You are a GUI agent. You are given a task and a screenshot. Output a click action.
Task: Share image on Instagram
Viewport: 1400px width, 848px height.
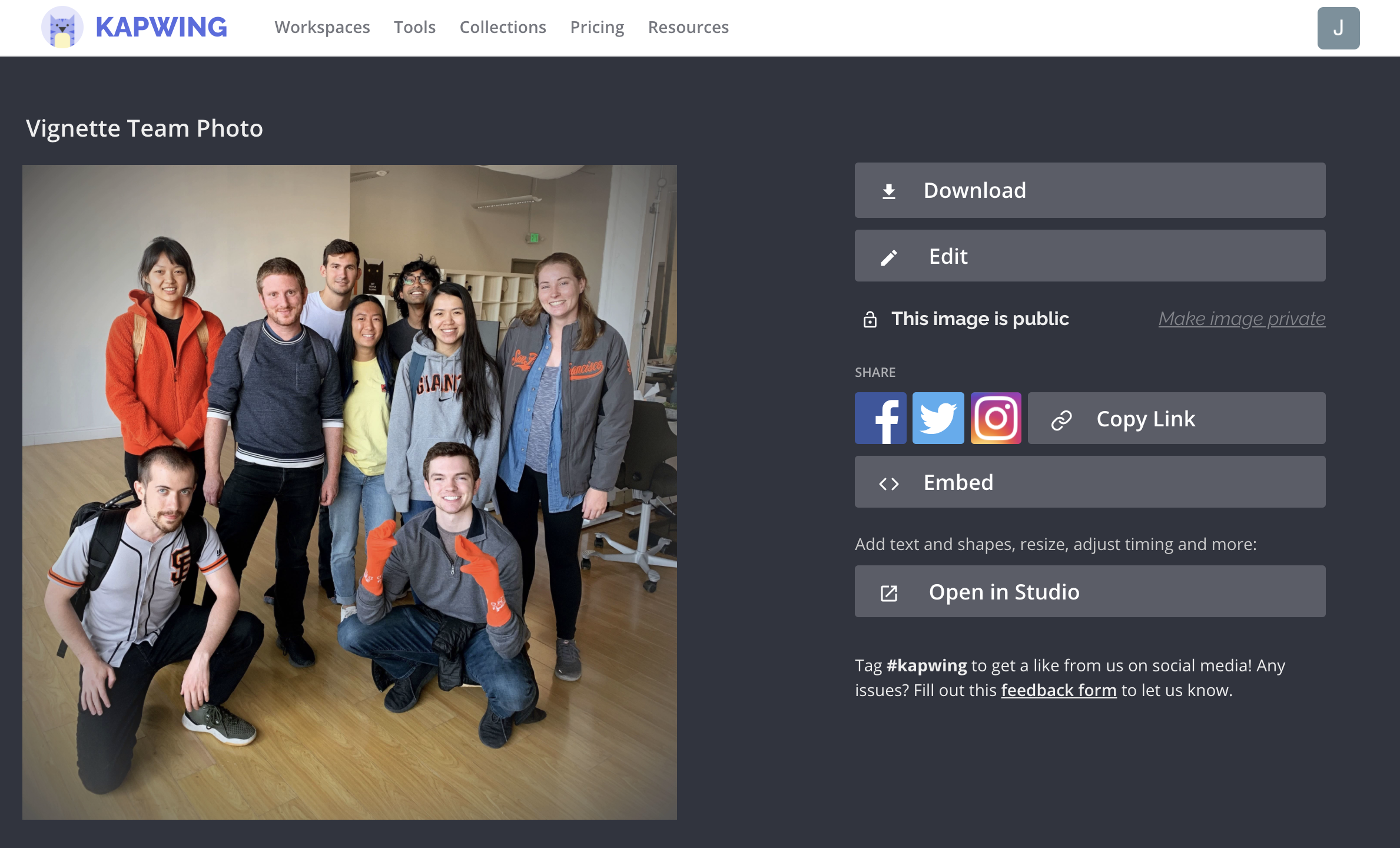996,418
